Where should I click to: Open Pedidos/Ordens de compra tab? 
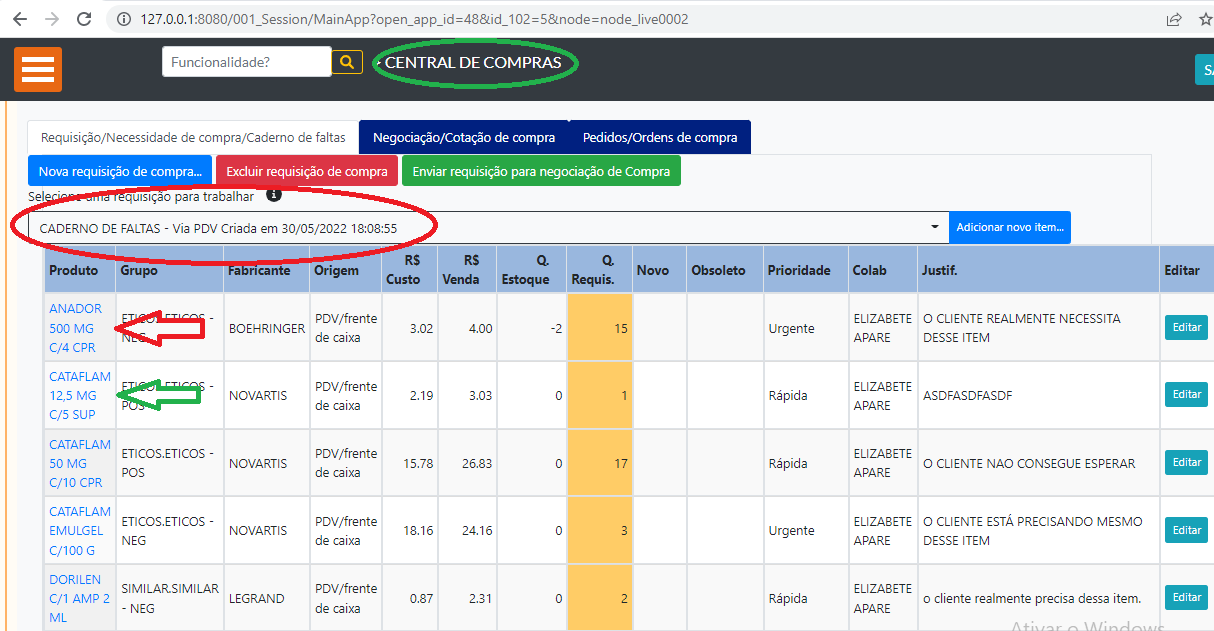tap(660, 138)
